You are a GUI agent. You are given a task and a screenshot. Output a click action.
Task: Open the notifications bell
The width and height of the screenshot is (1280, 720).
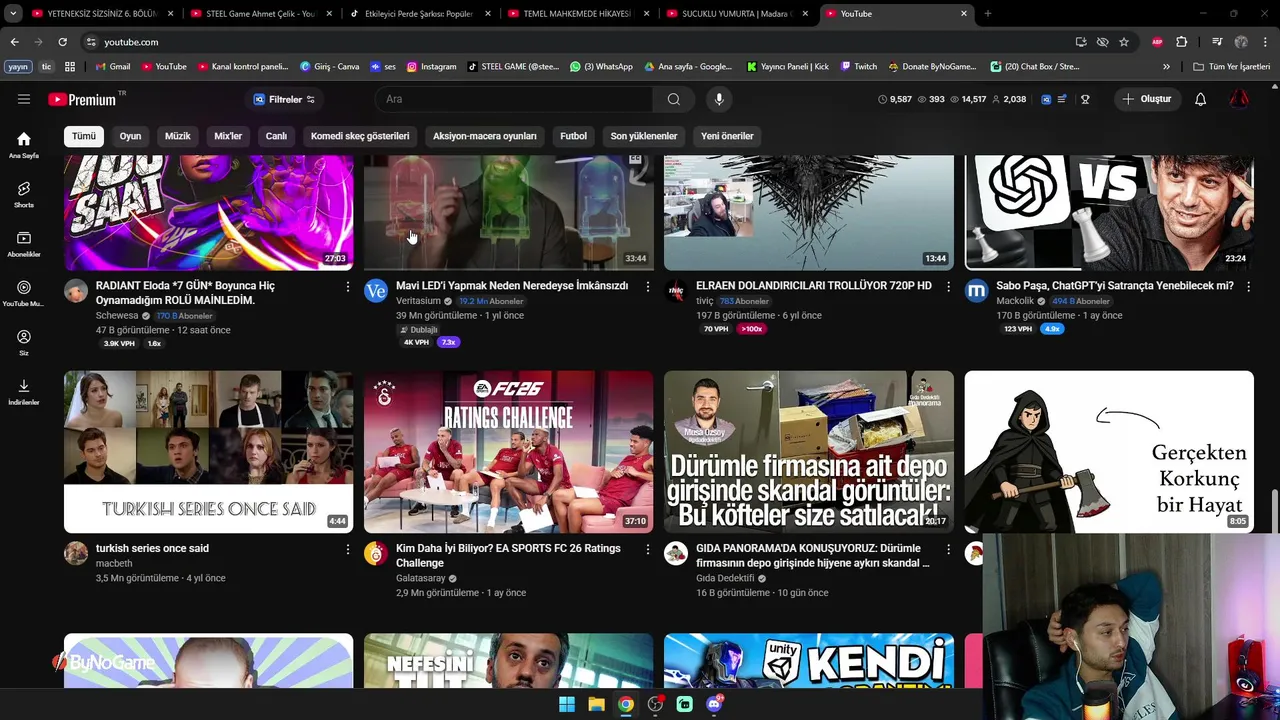click(x=1201, y=99)
